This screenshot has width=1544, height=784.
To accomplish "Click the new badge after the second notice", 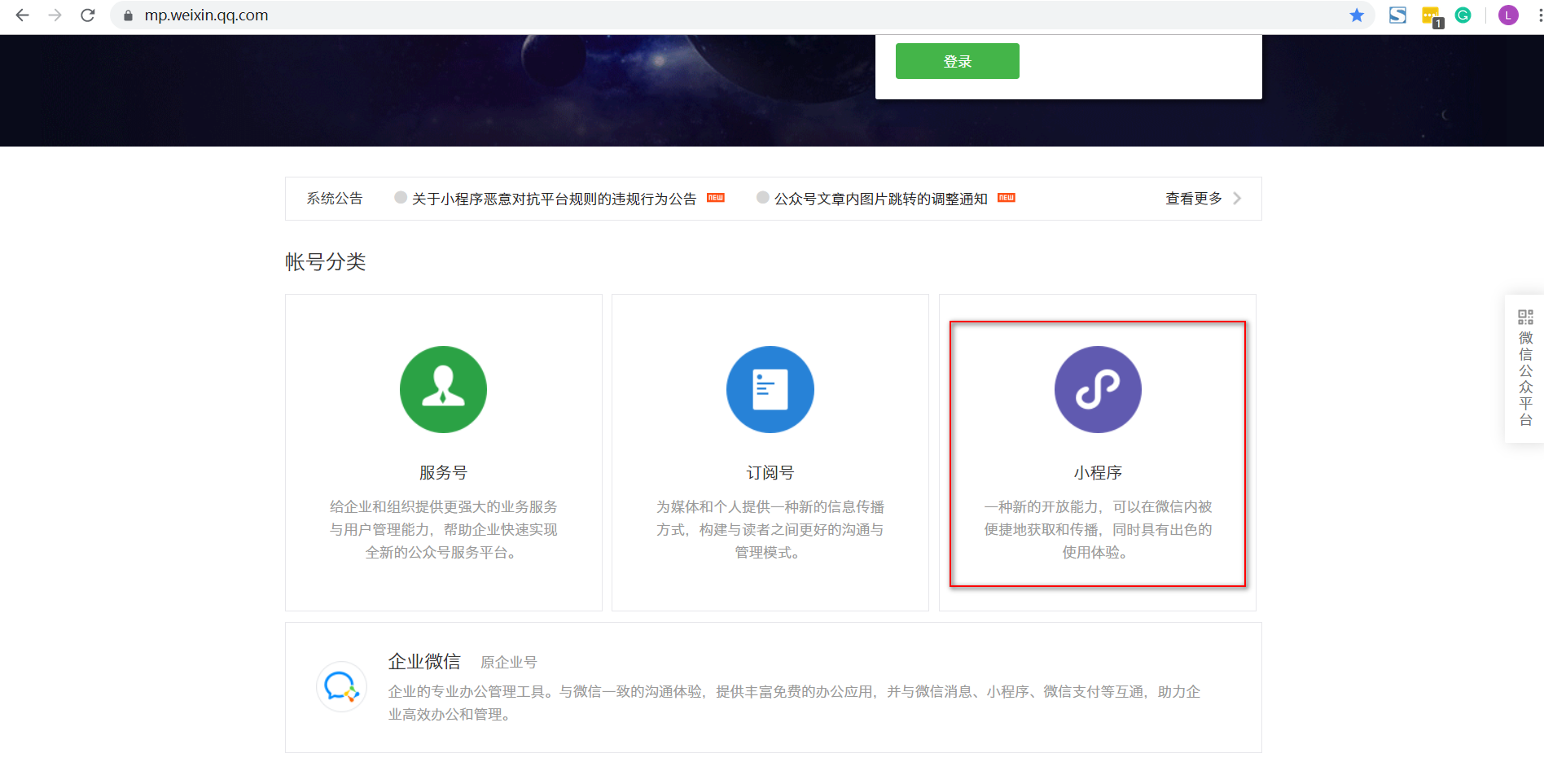I will pyautogui.click(x=1007, y=198).
